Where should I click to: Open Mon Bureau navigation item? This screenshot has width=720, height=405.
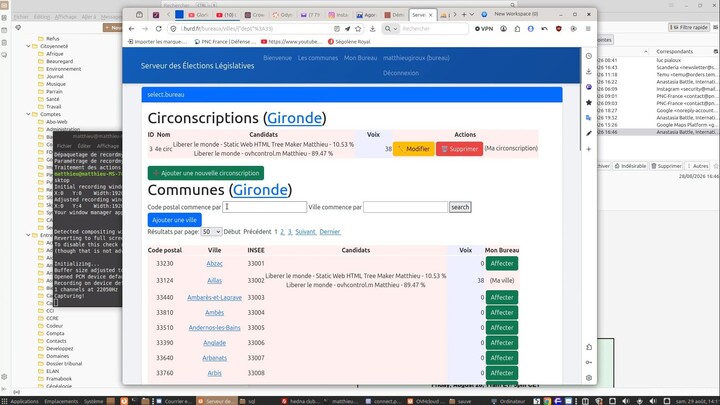360,58
